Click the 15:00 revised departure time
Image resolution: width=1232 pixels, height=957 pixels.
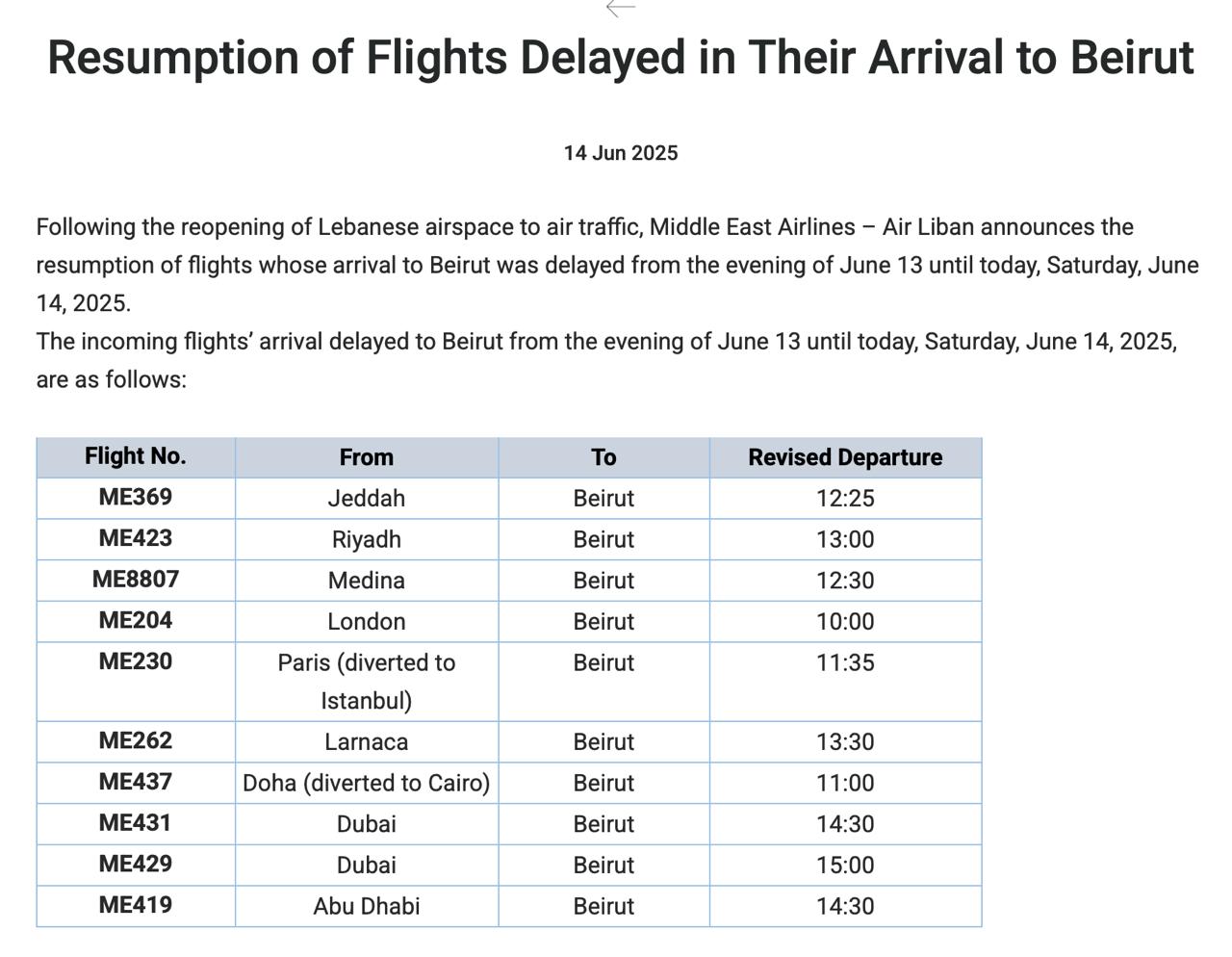click(845, 865)
